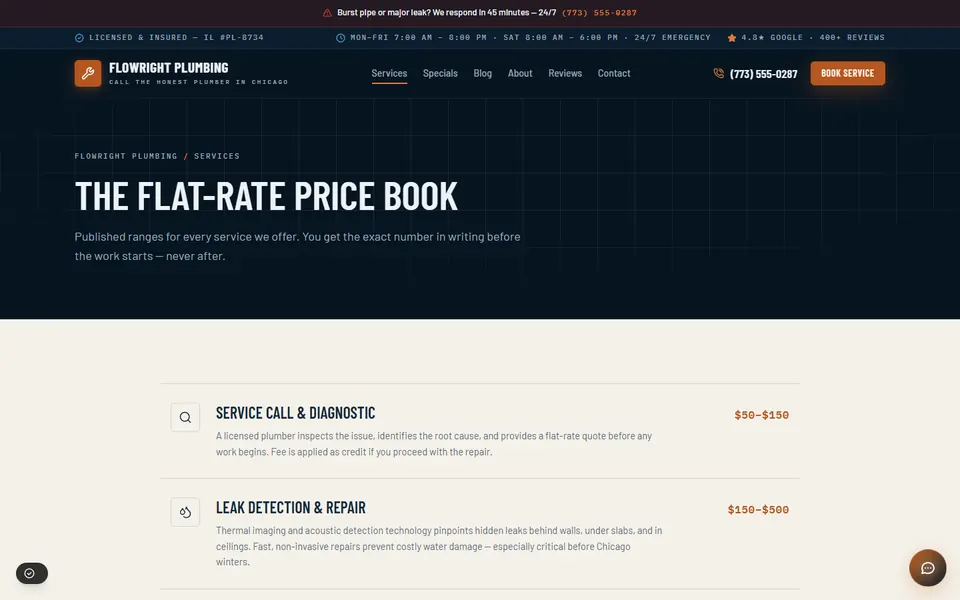Click the Published ranges for every service subtitle
The width and height of the screenshot is (960, 600).
(298, 246)
